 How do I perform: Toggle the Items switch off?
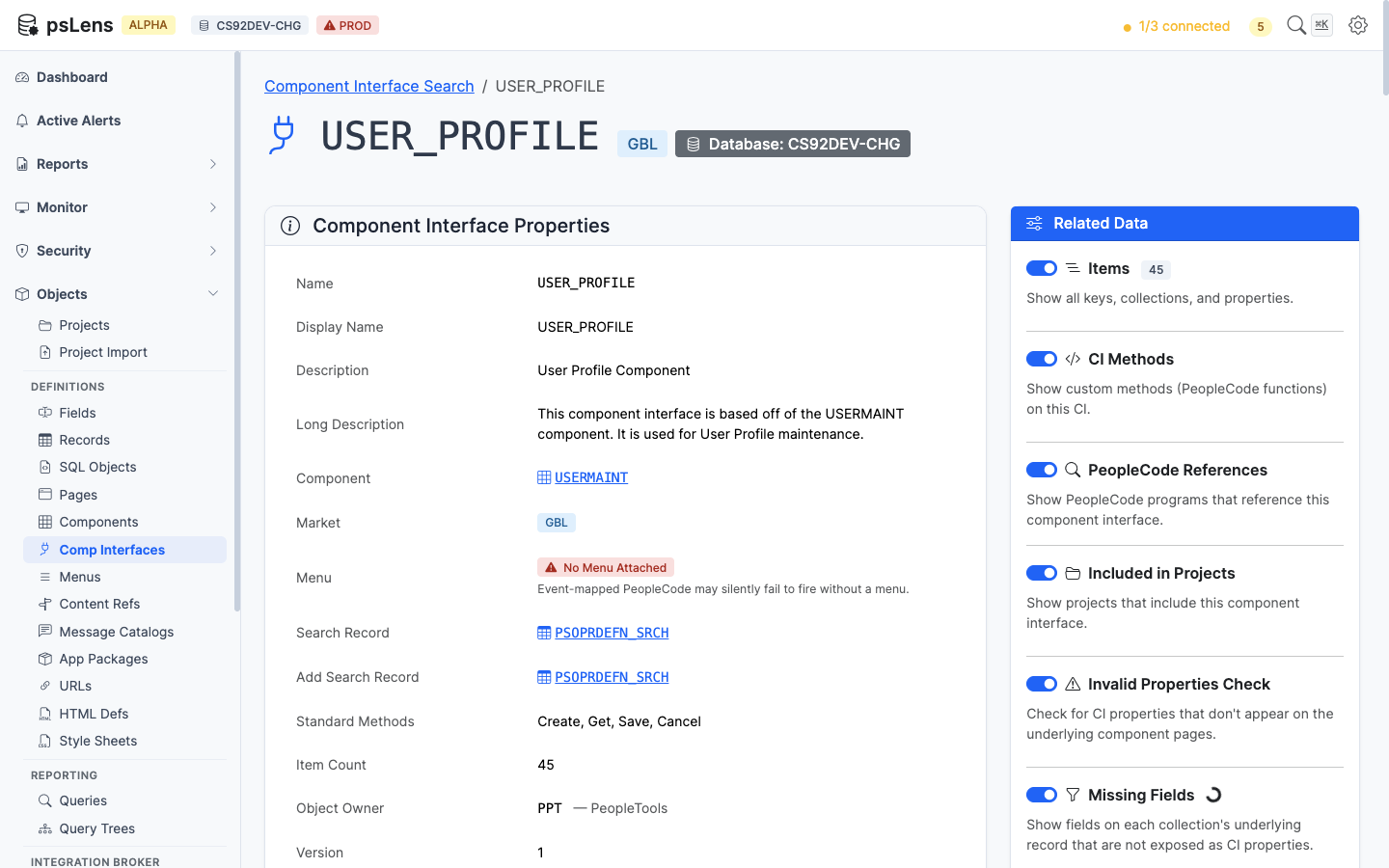1042,268
